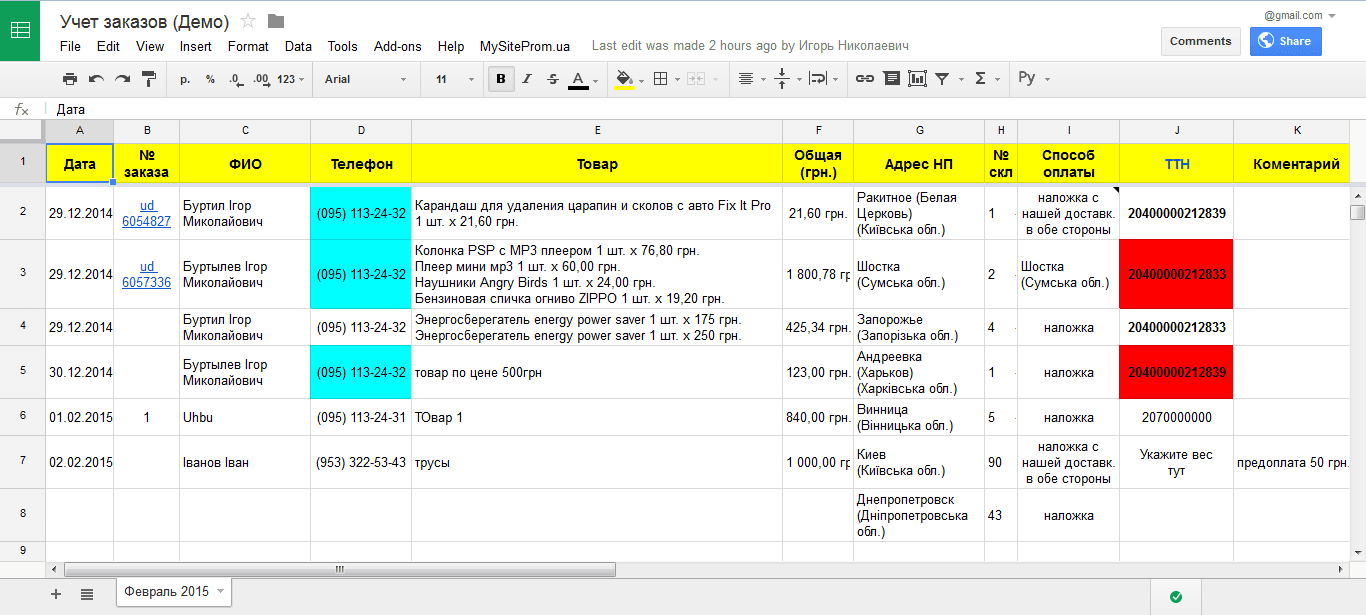The width and height of the screenshot is (1366, 615).
Task: Open the Σ functions menu
Action: coord(986,79)
